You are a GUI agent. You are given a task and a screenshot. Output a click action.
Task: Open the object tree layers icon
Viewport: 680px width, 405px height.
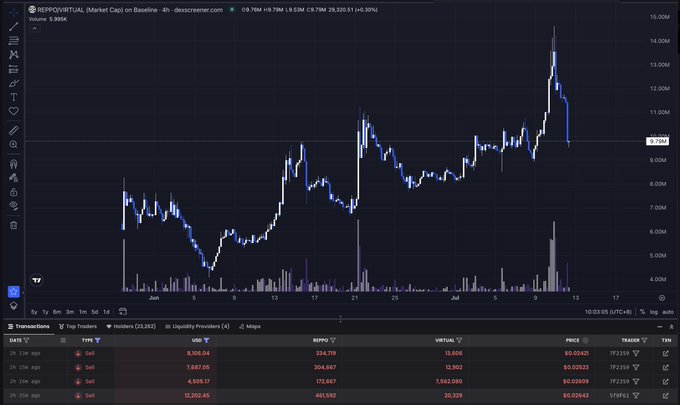[13, 306]
